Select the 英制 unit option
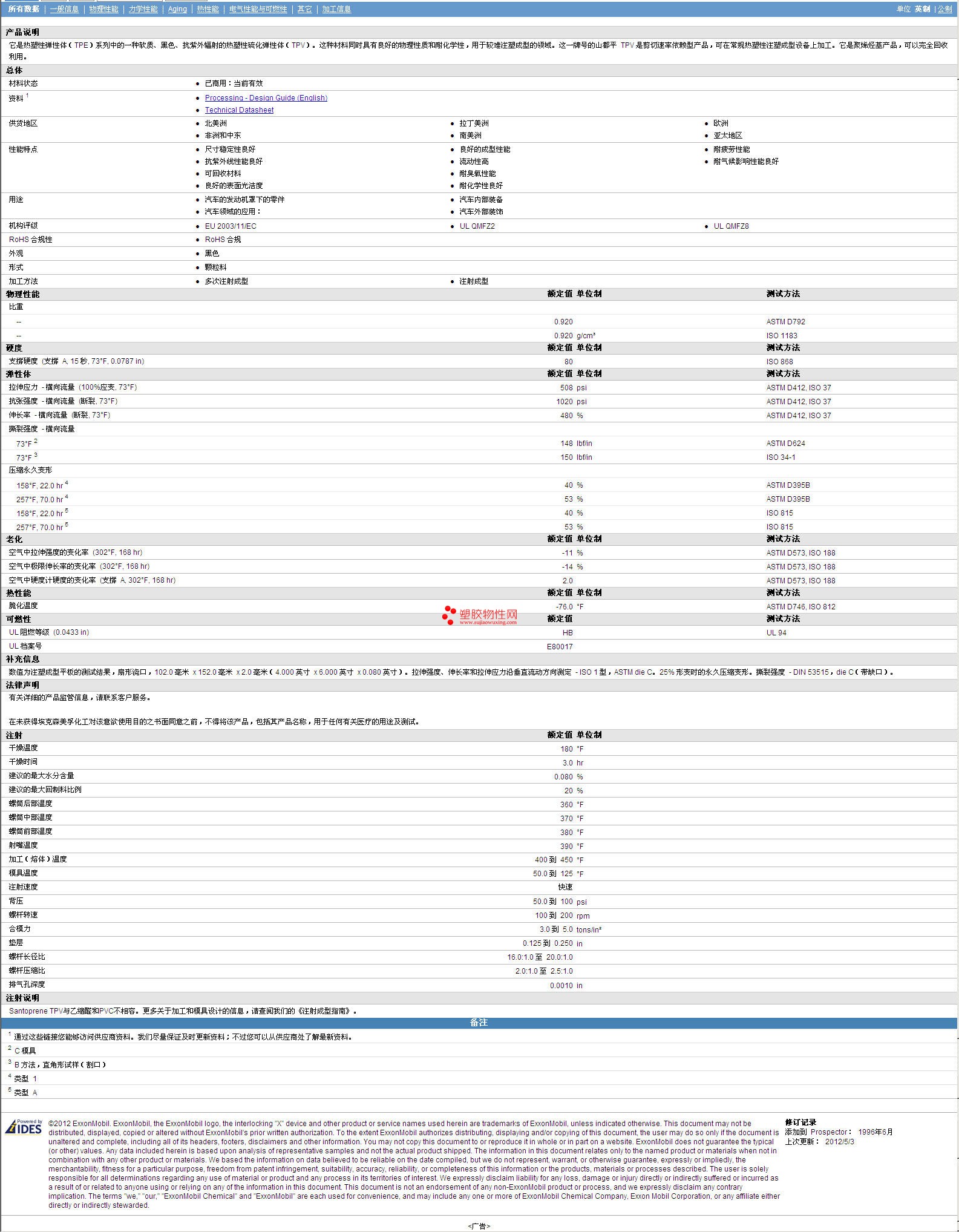This screenshot has width=959, height=1232. 922,9
